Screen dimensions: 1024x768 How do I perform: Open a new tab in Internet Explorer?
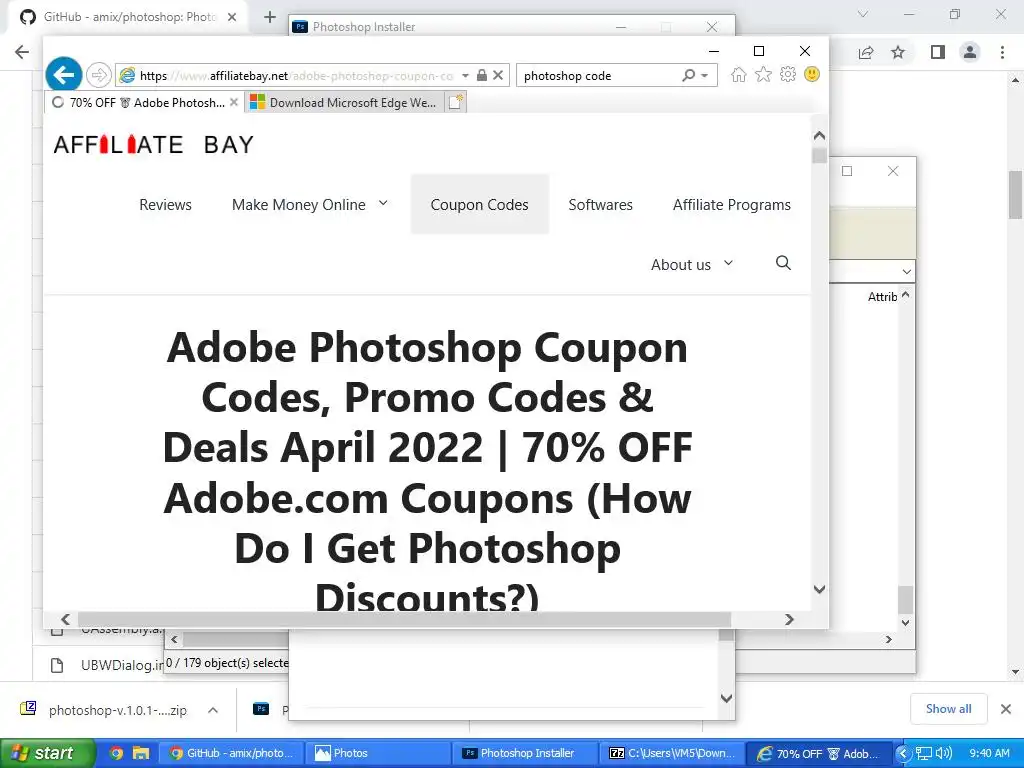click(x=455, y=102)
